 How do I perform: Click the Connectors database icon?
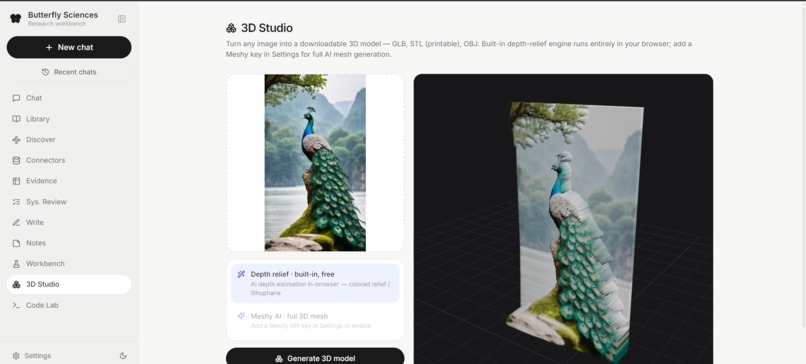click(x=16, y=160)
